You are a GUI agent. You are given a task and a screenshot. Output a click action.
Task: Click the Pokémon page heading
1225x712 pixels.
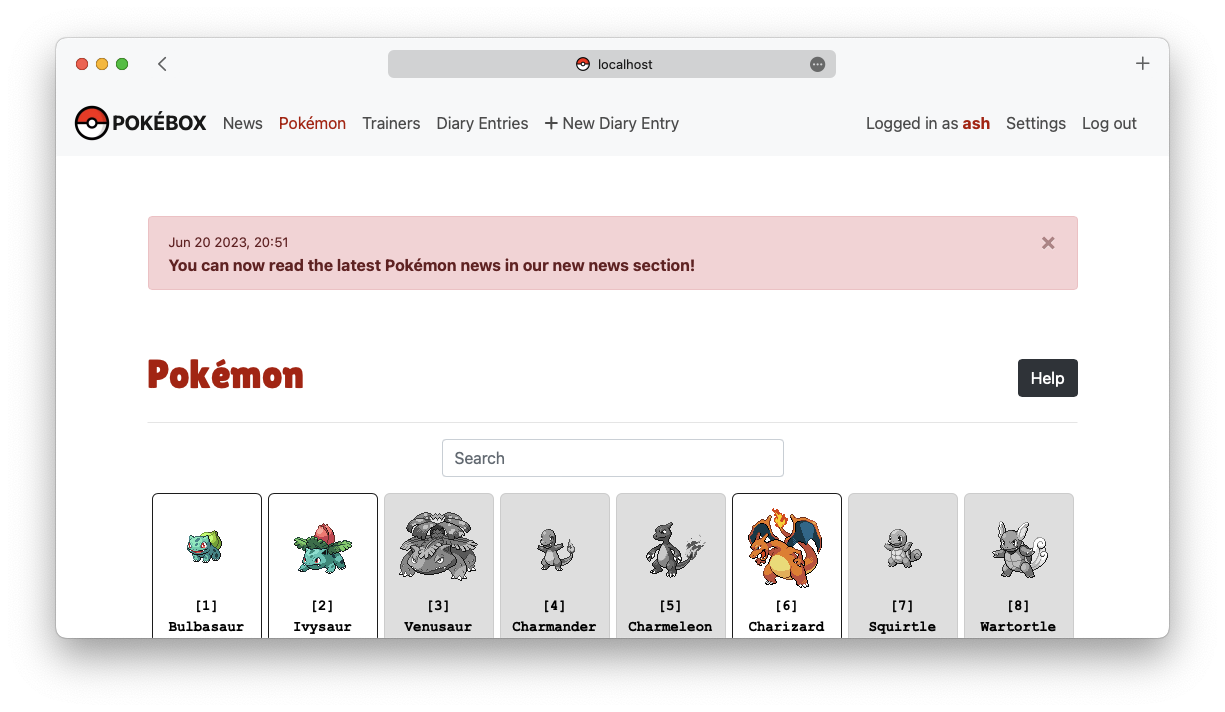(226, 375)
